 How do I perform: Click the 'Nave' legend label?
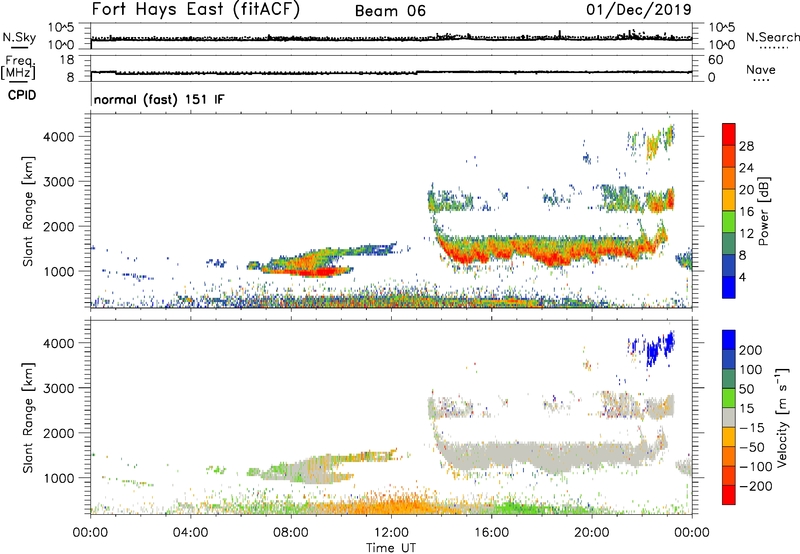pos(761,69)
